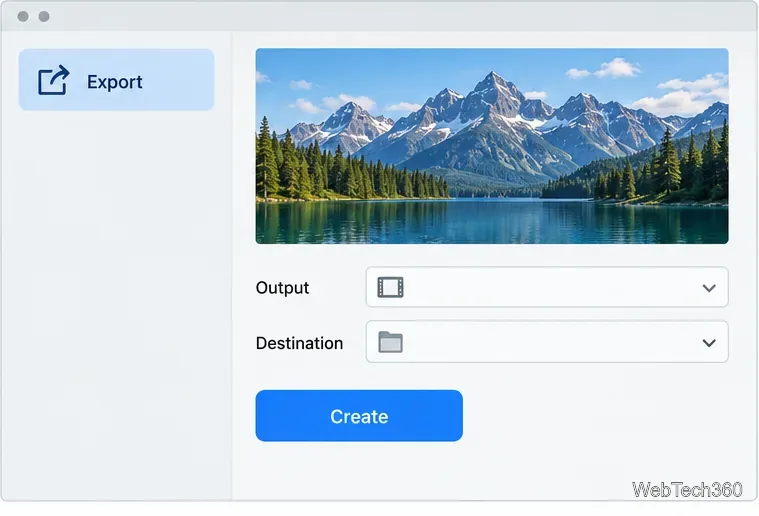
Task: Expand the Destination chevron arrow
Action: (x=709, y=343)
